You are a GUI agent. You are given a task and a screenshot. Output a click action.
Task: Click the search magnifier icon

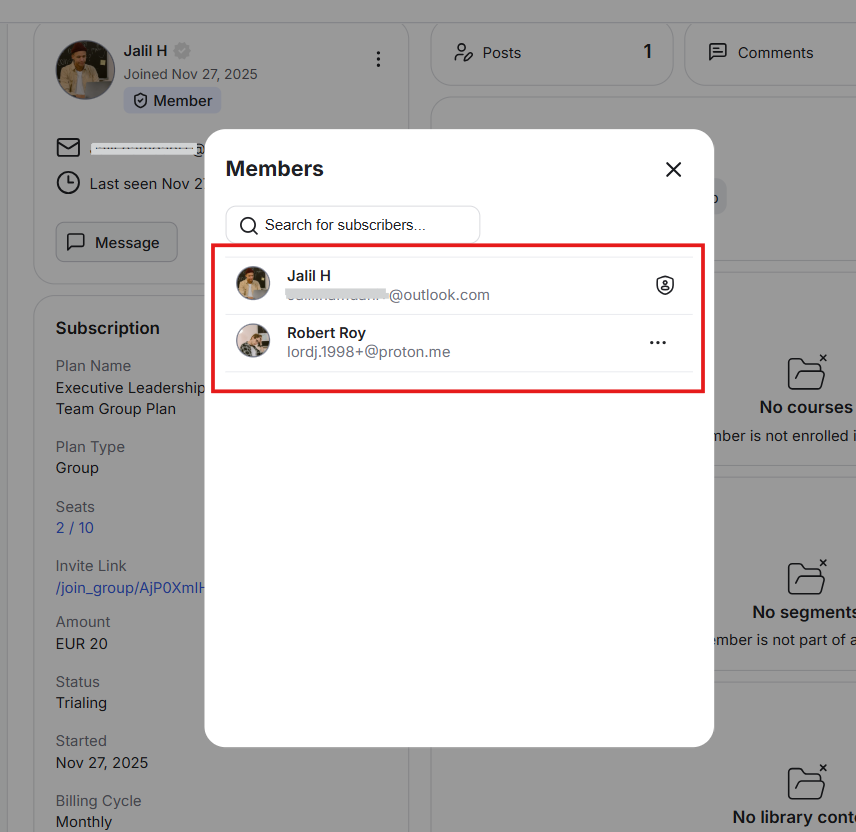click(x=248, y=225)
